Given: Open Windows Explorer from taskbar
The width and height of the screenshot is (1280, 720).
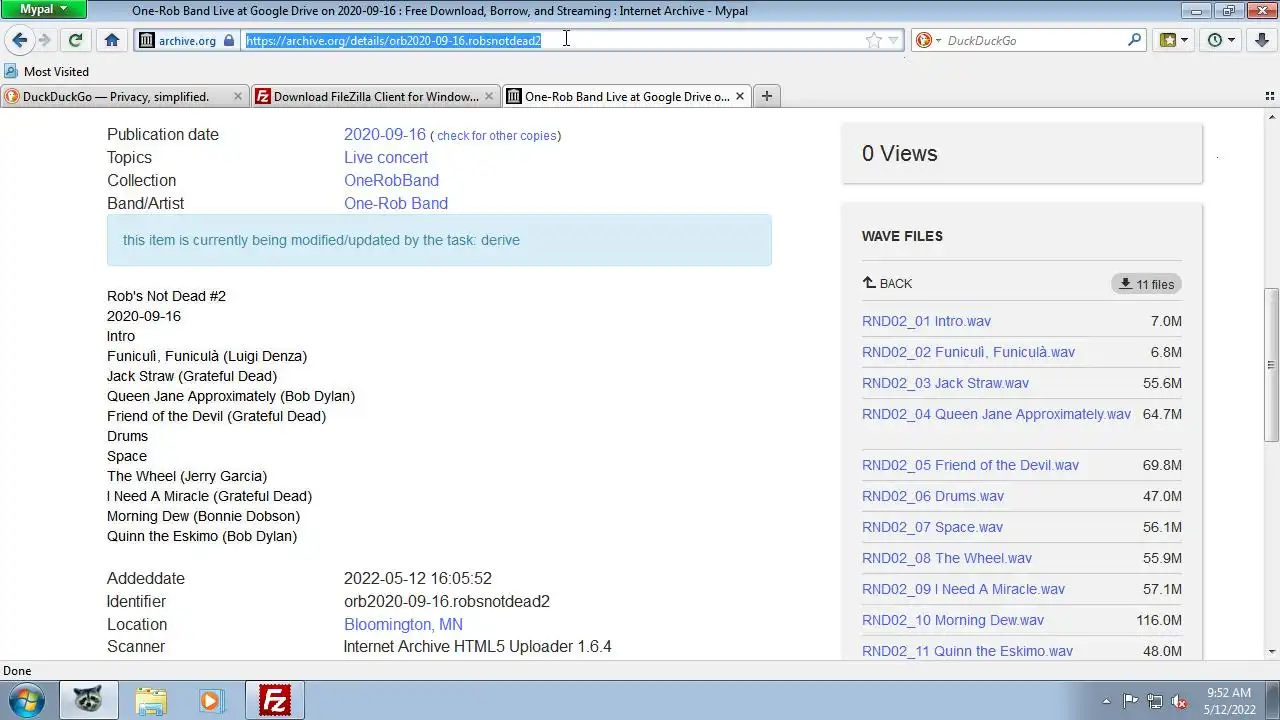Looking at the screenshot, I should pyautogui.click(x=151, y=700).
